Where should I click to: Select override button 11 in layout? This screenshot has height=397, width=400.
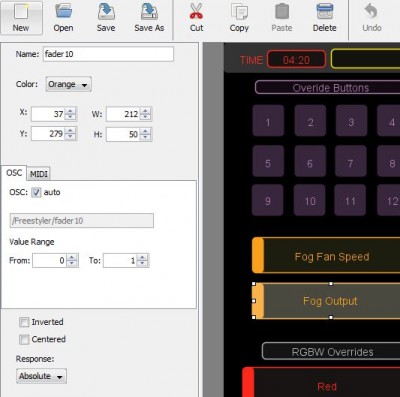(350, 200)
